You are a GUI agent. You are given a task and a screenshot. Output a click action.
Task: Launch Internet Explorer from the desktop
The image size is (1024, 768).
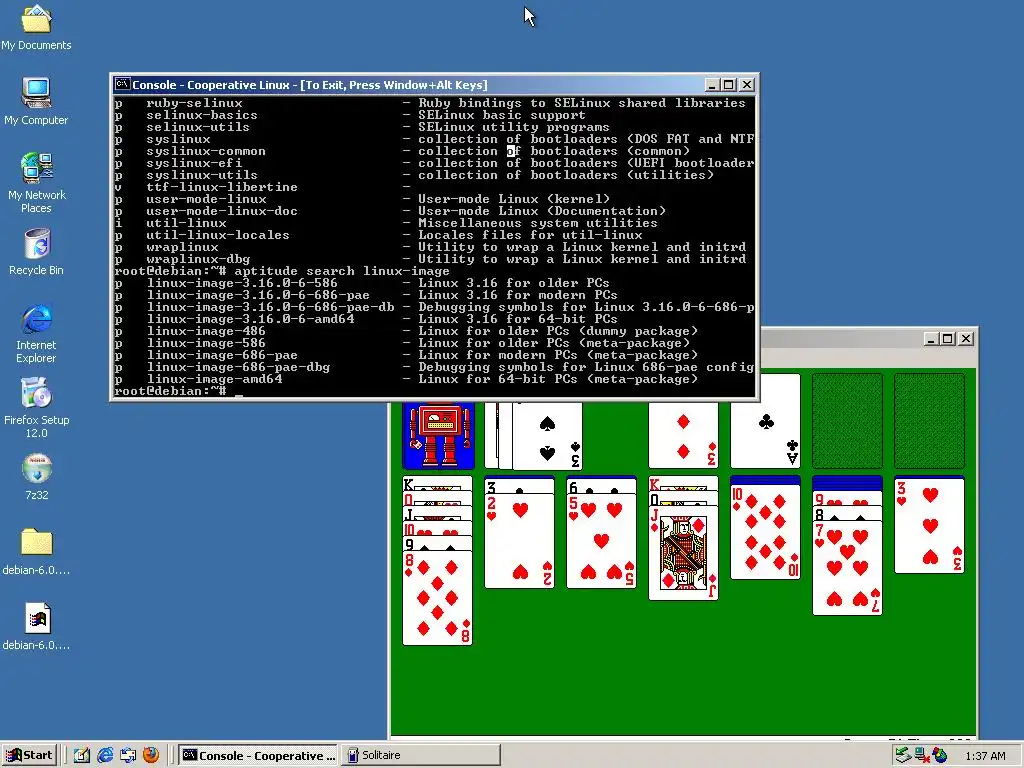pos(36,333)
